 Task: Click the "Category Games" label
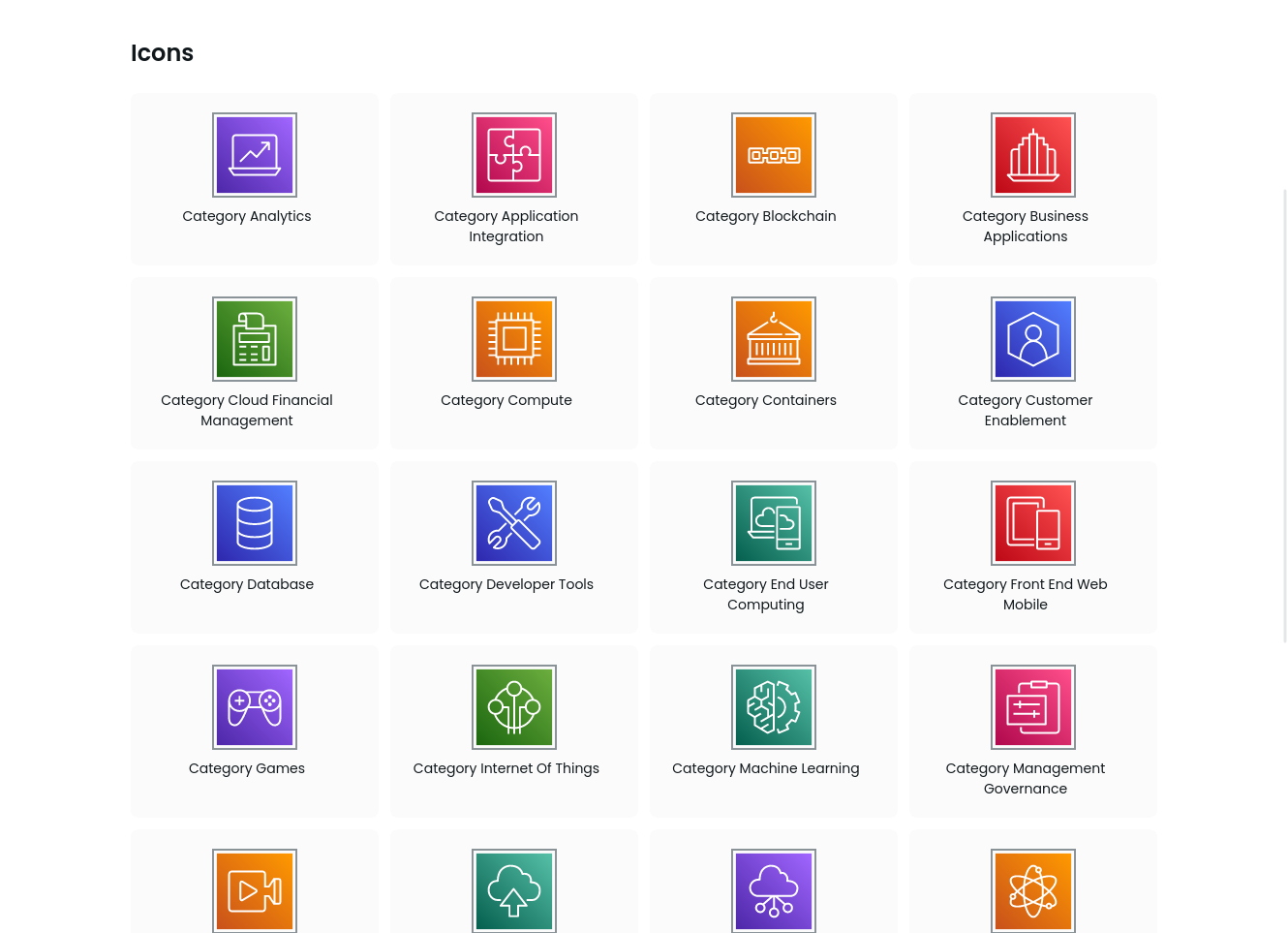pyautogui.click(x=247, y=768)
